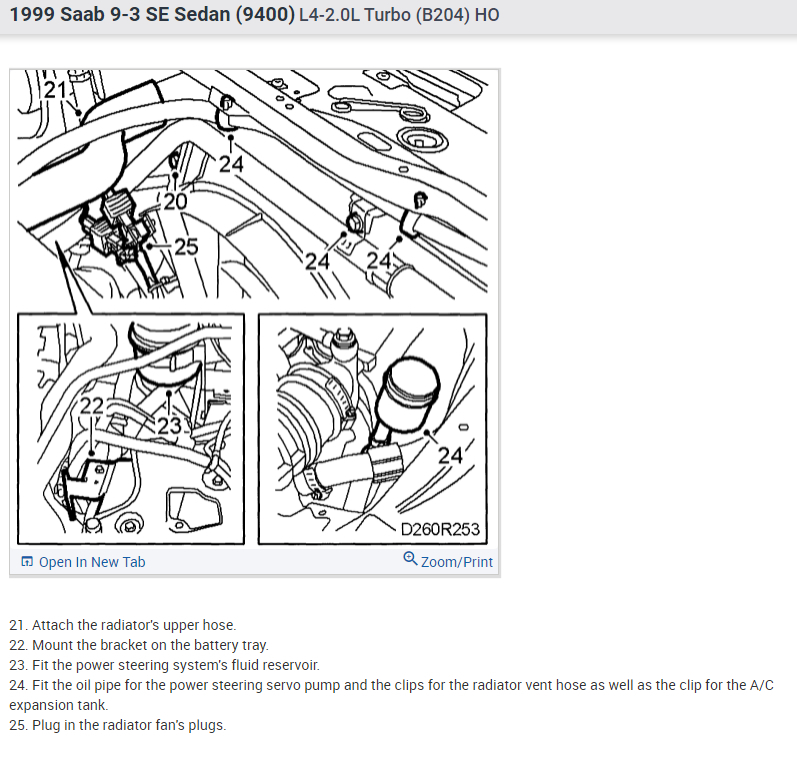Click step 21 about the radiator's upper hose
The width and height of the screenshot is (797, 760).
pos(122,625)
